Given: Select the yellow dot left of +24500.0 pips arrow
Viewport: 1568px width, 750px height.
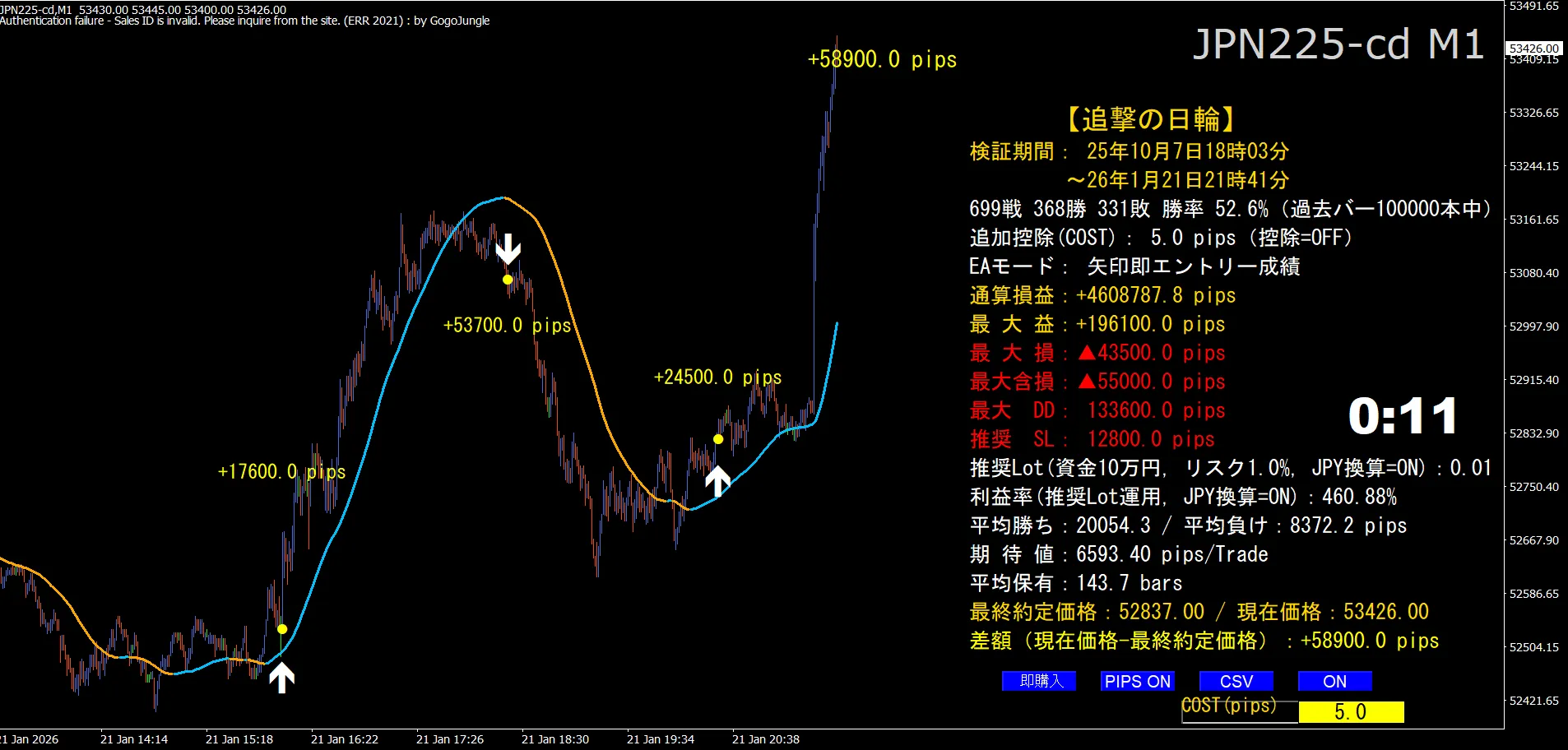Looking at the screenshot, I should pyautogui.click(x=718, y=439).
